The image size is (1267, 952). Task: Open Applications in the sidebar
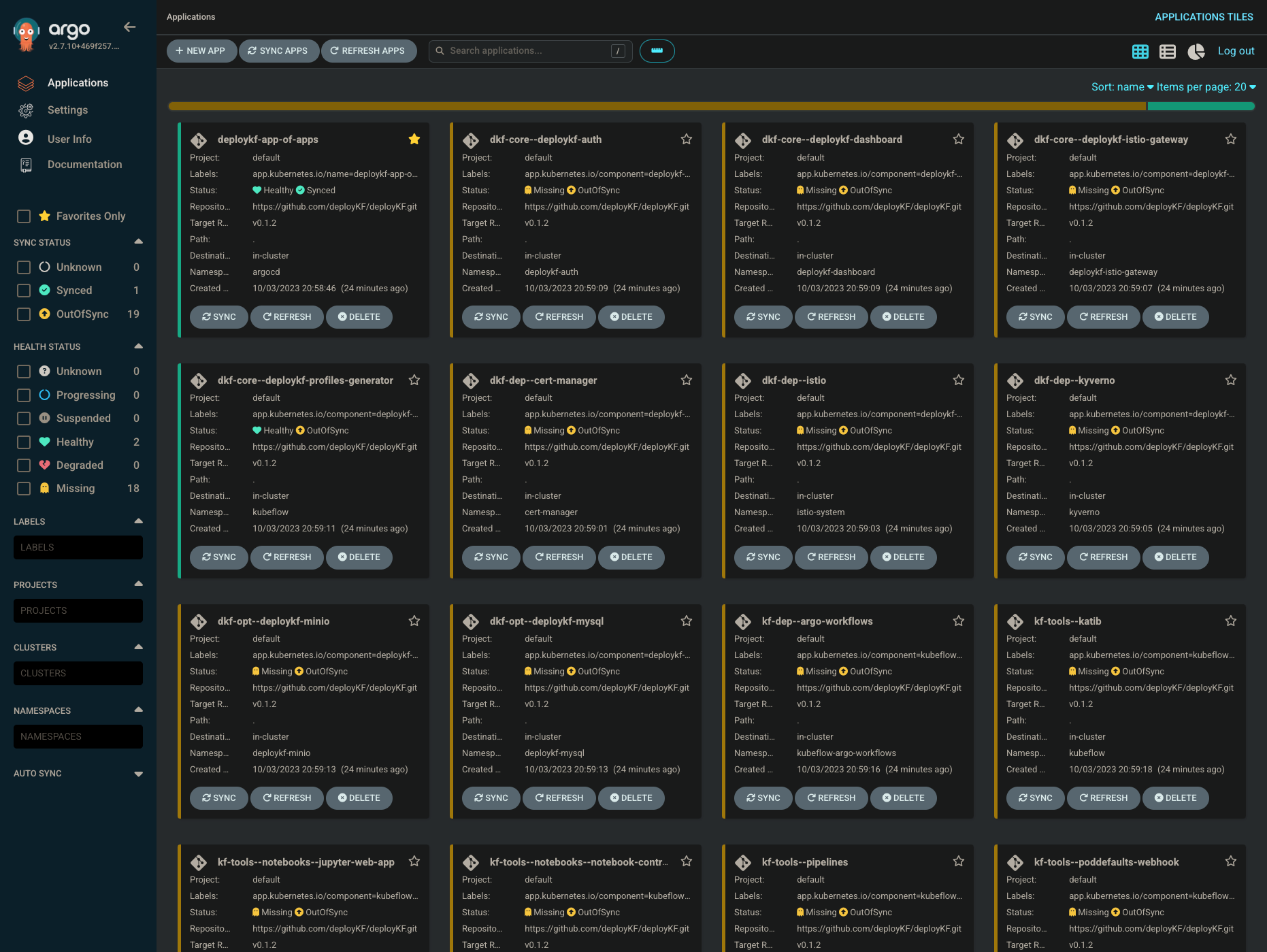click(78, 83)
